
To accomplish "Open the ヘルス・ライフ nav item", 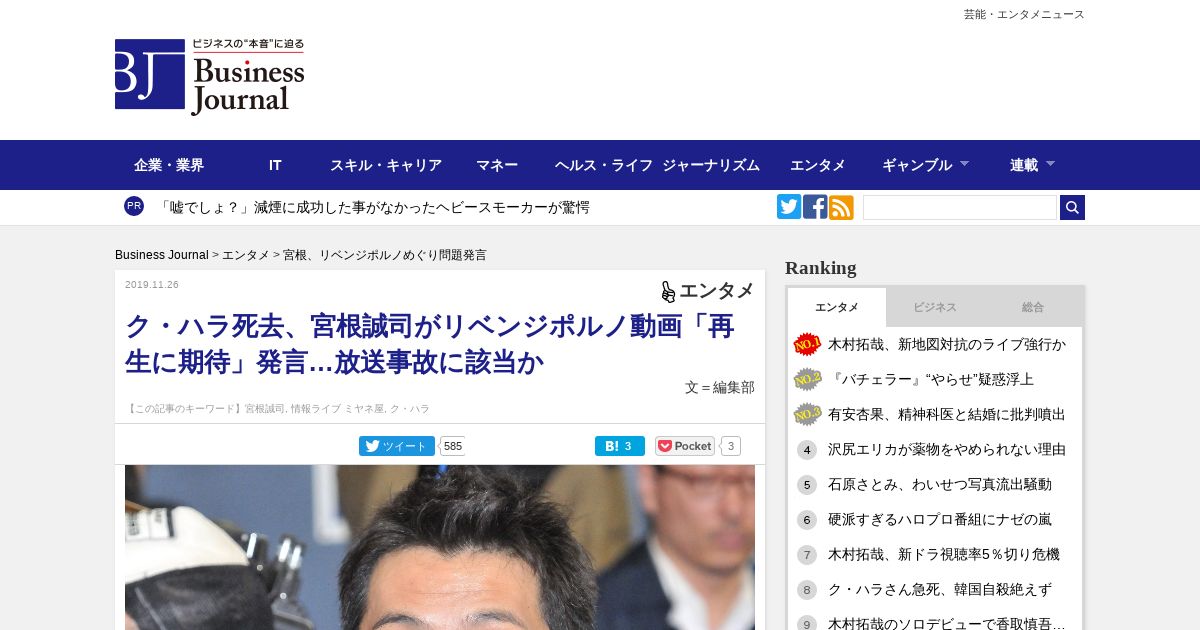I will (x=604, y=165).
